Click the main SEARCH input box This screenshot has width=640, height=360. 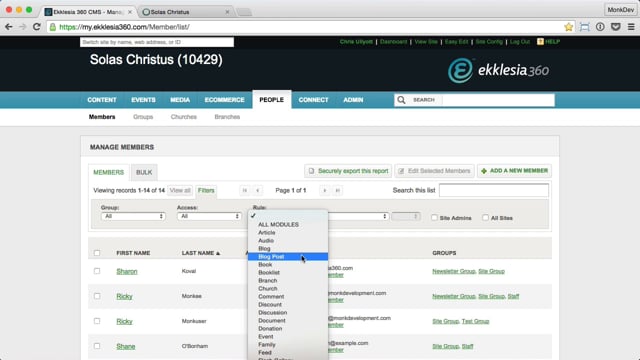click(498, 100)
